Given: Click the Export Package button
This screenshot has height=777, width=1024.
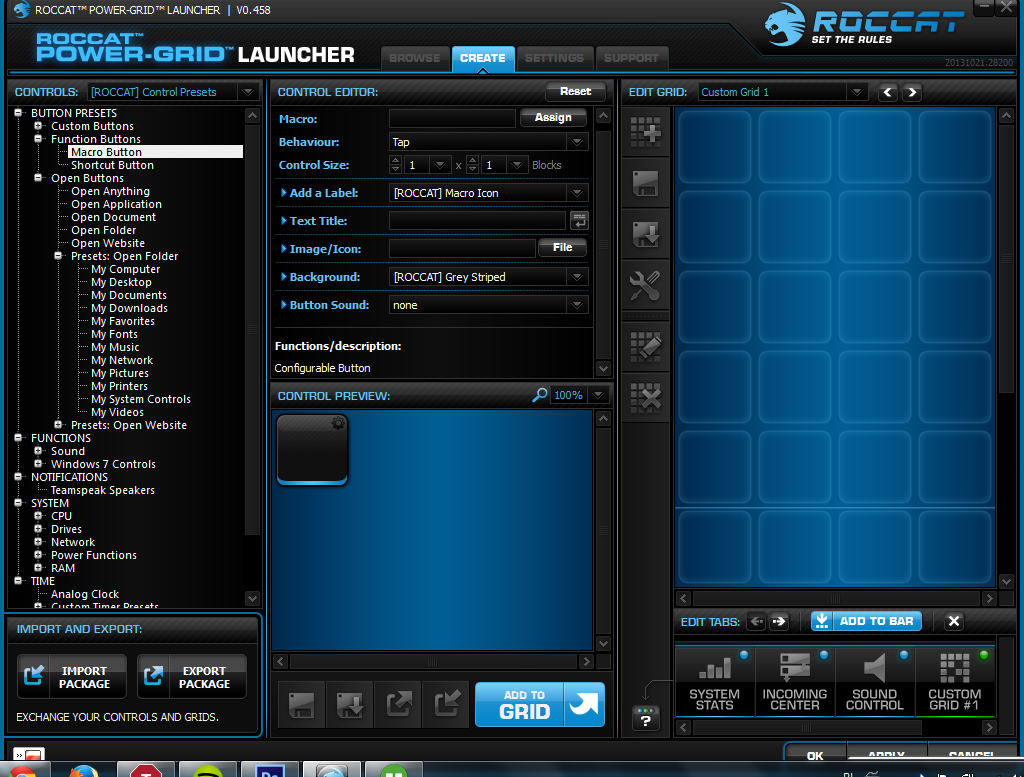Looking at the screenshot, I should [192, 677].
